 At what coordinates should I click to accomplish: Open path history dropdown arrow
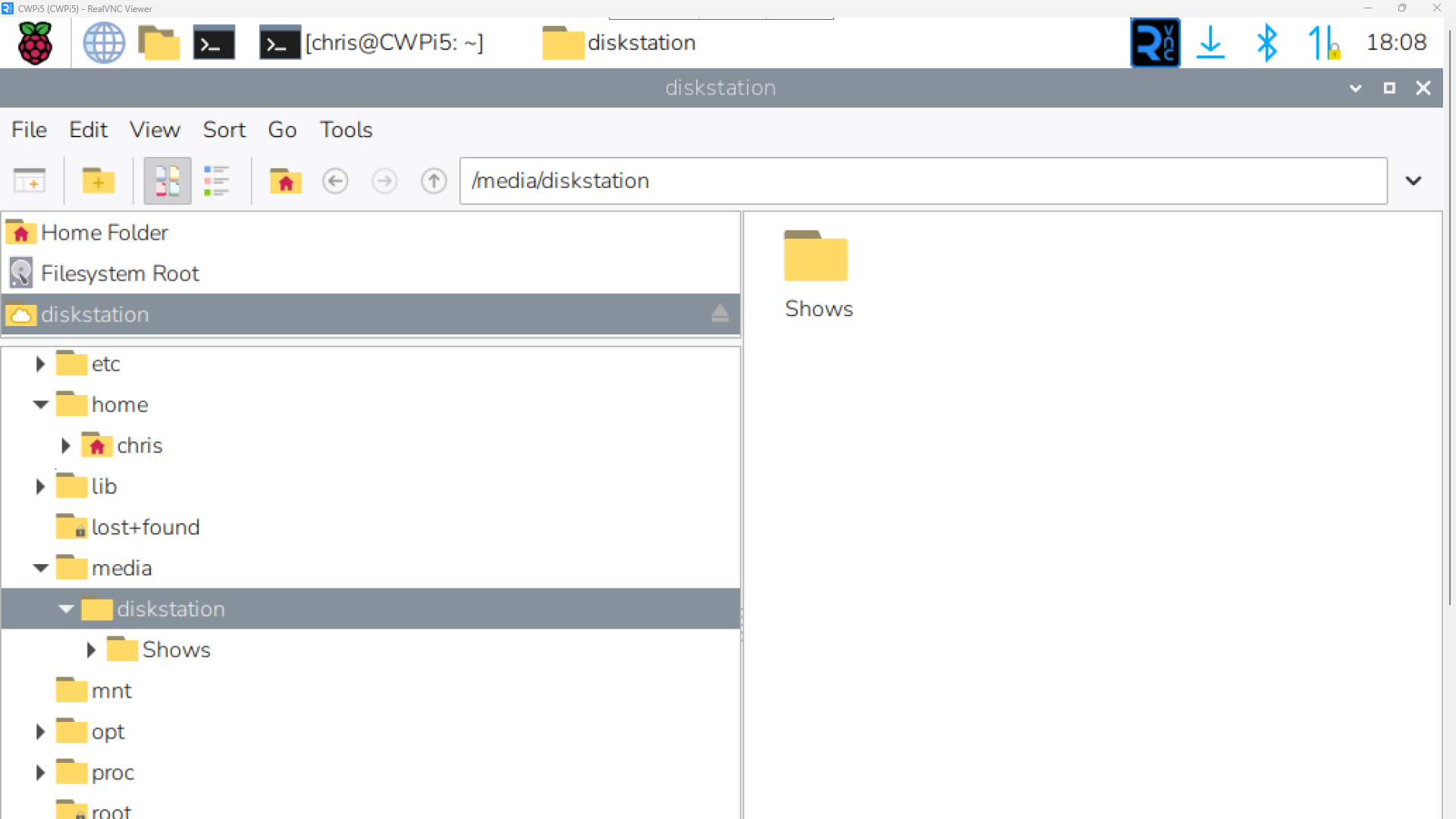pyautogui.click(x=1413, y=180)
